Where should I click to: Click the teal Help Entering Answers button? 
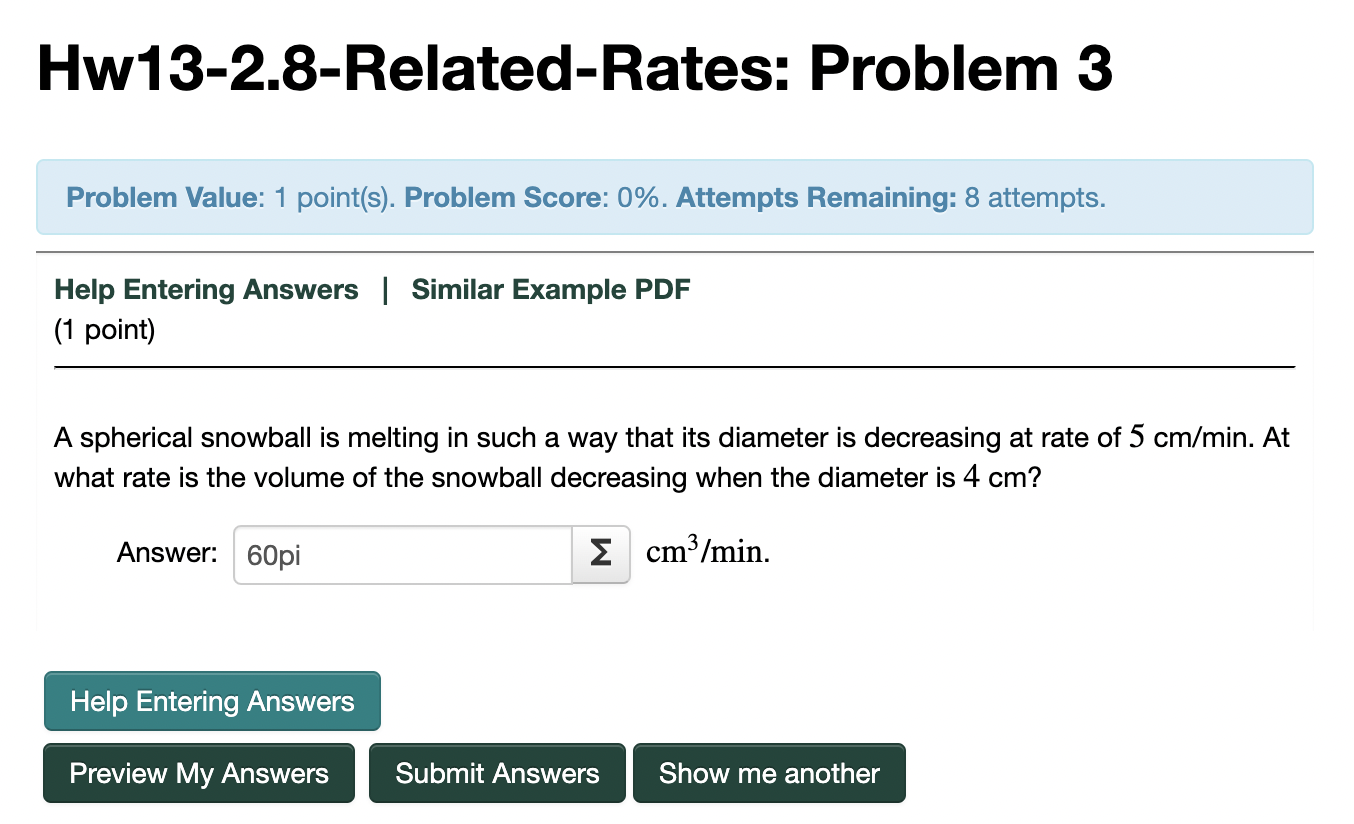pyautogui.click(x=211, y=701)
